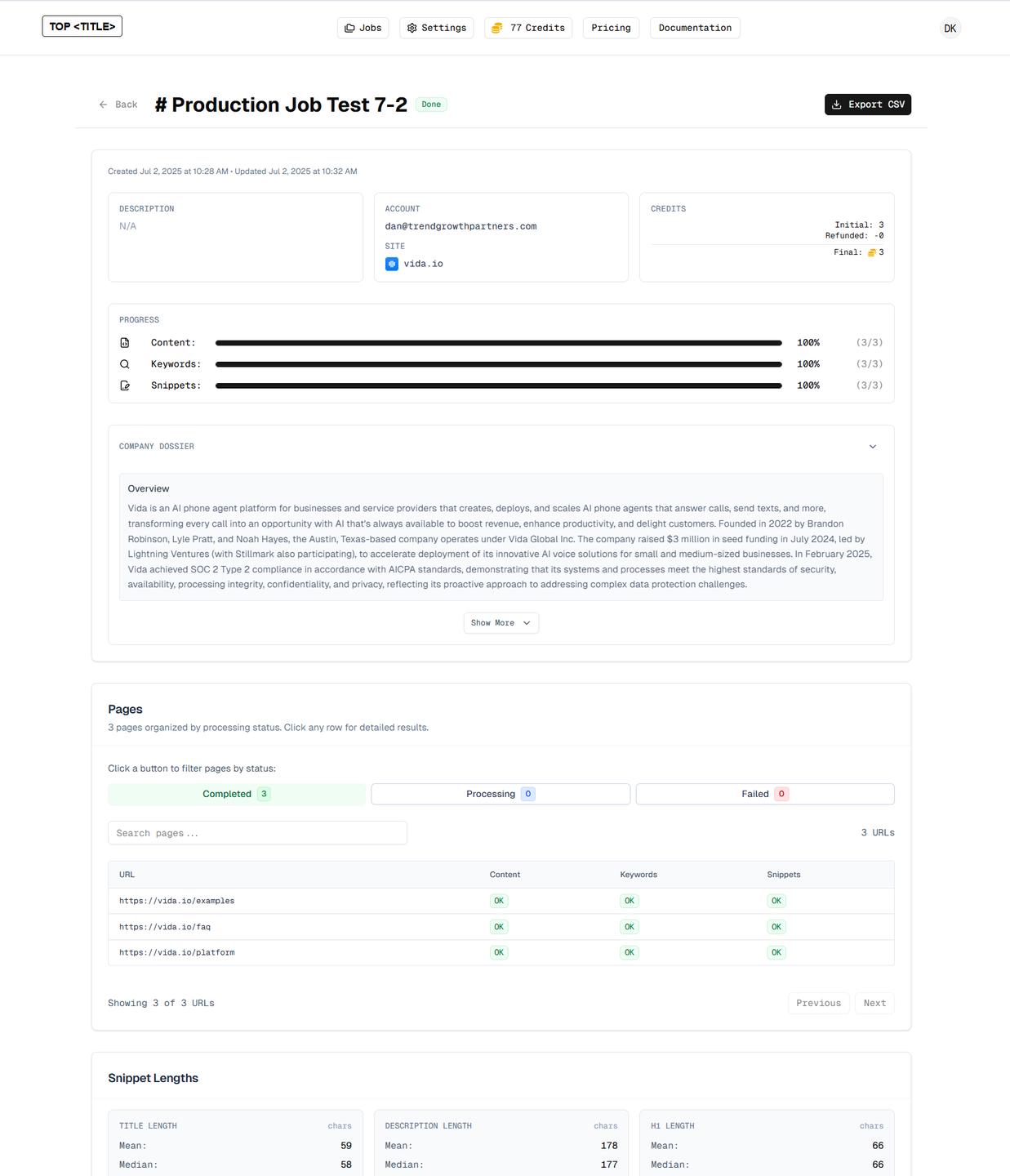
Task: Open the Settings page
Action: [x=436, y=28]
